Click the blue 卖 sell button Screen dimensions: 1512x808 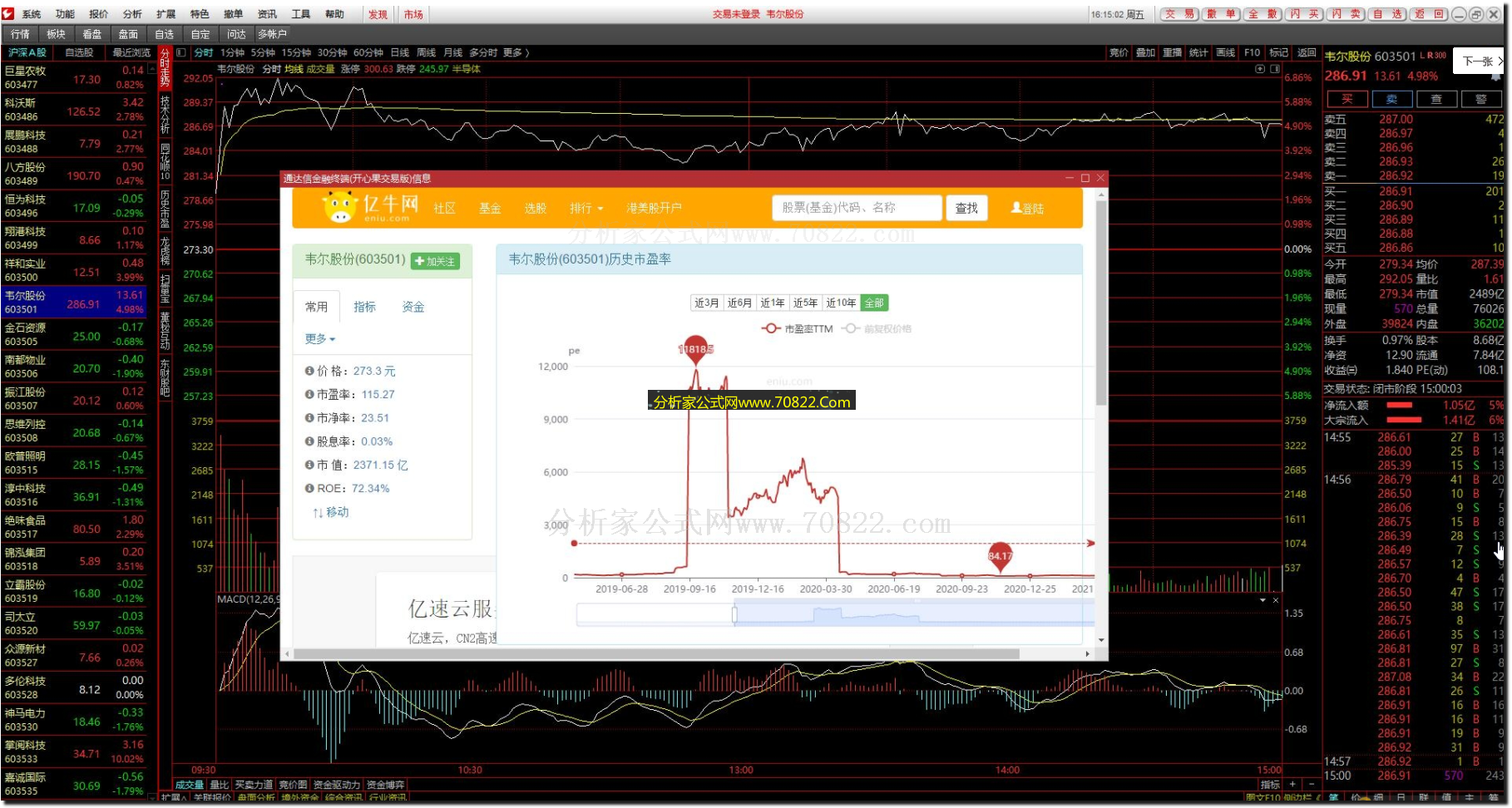tap(1391, 99)
